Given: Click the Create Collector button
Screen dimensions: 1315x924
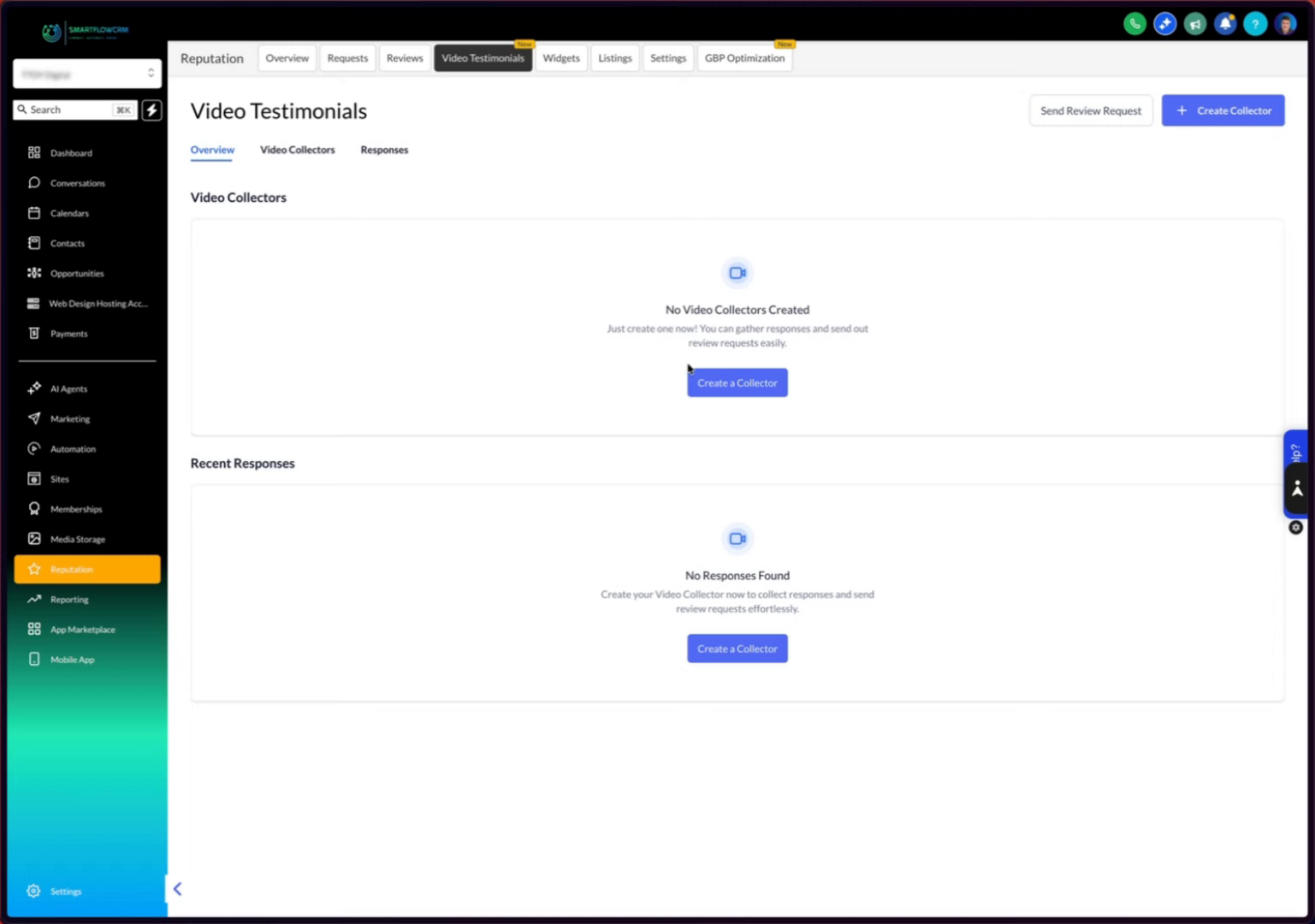Looking at the screenshot, I should tap(1223, 110).
